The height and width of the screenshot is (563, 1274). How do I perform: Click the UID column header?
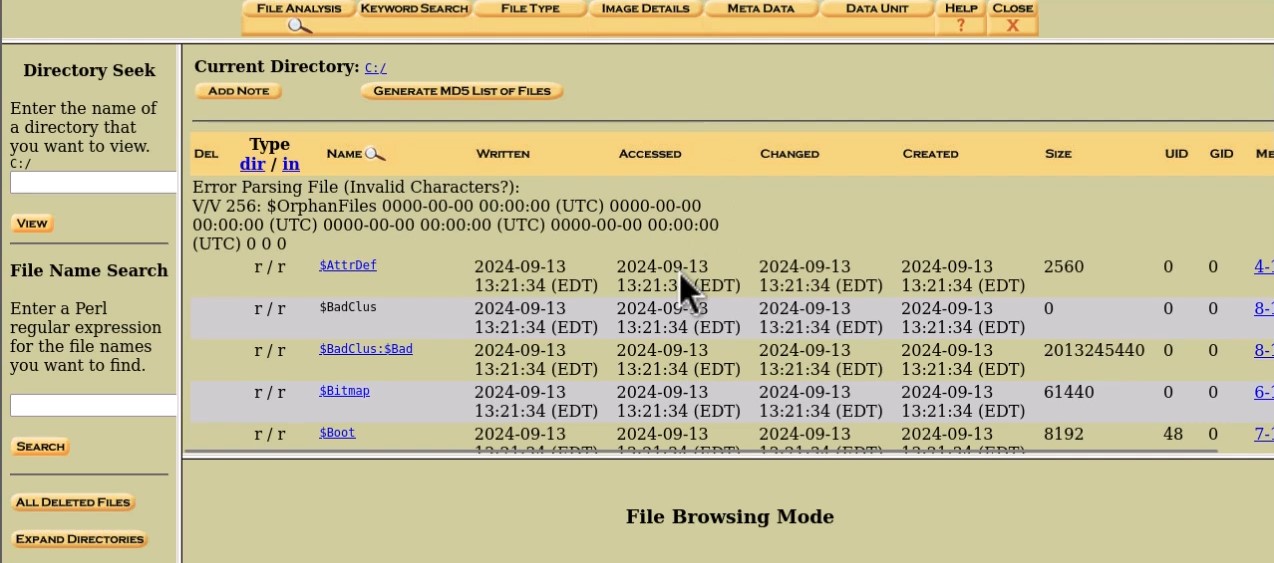click(x=1176, y=154)
